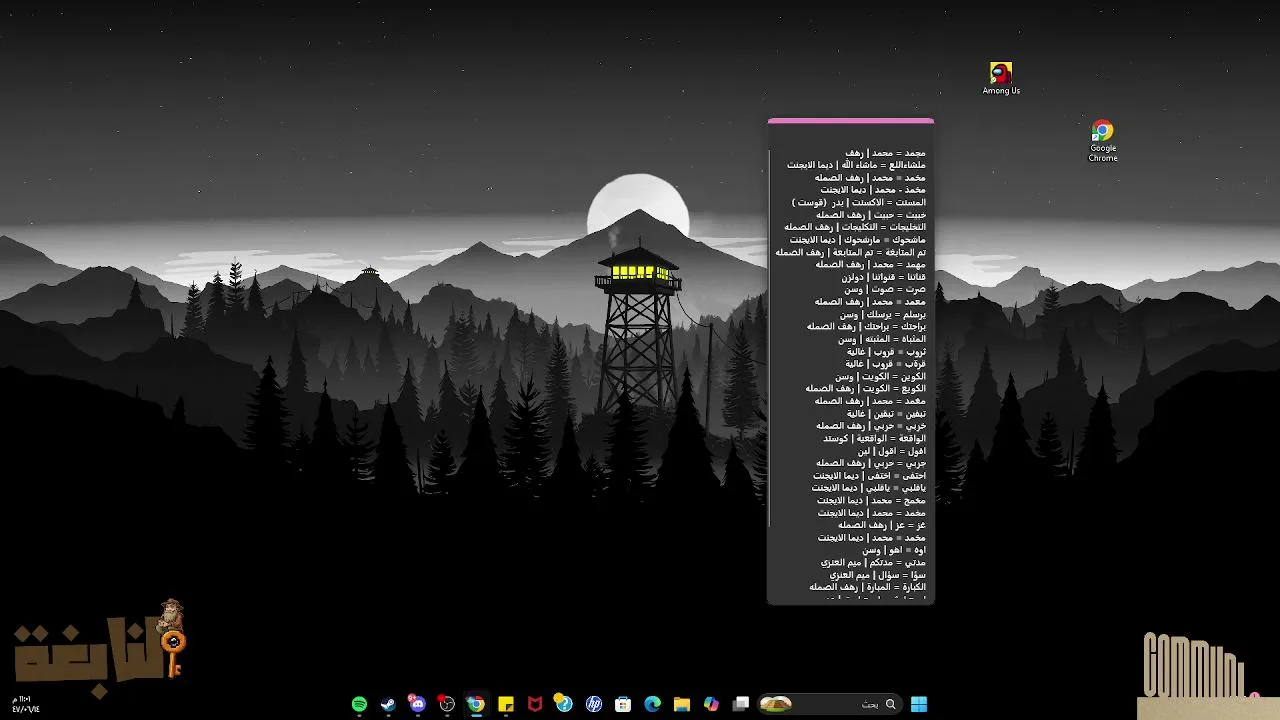Click the line 'اوه = اهو | وسن'
Viewport: 1280px width, 720px height.
[x=894, y=550]
